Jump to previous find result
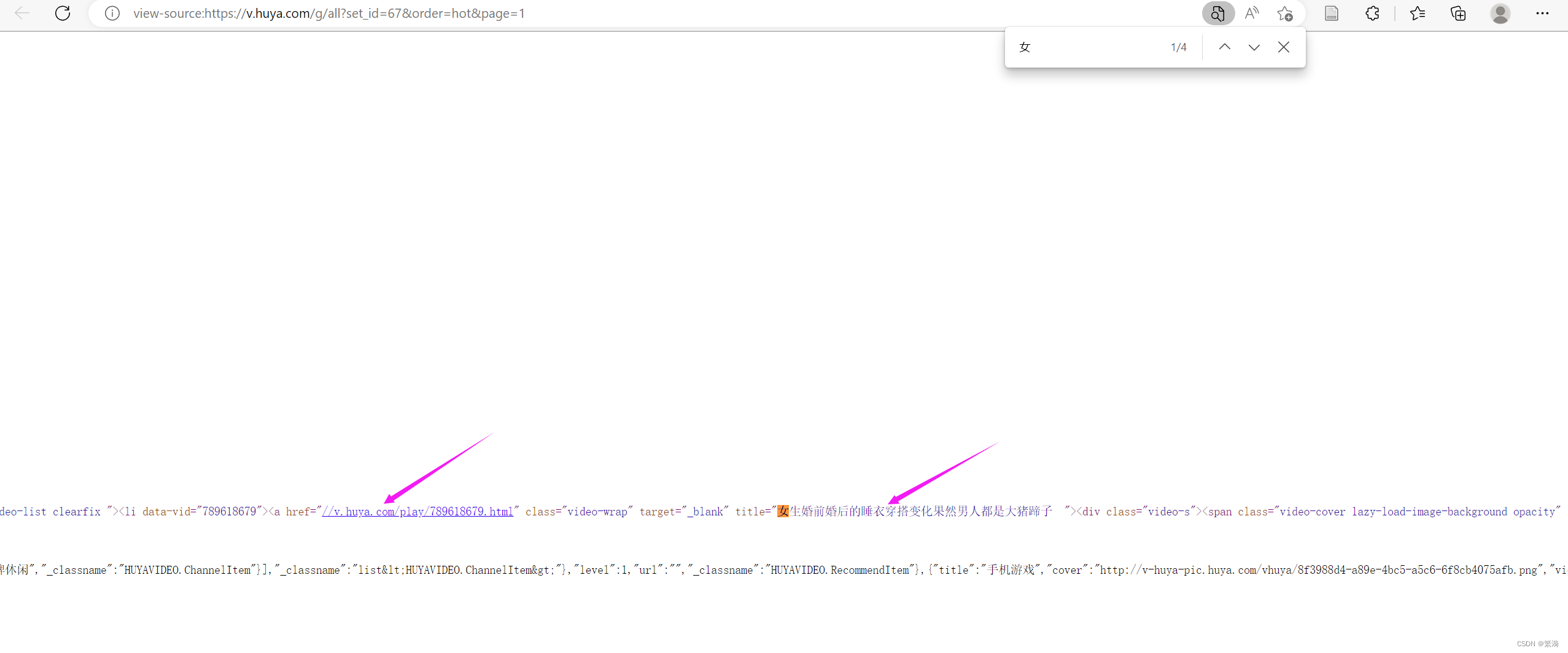Screen dimensions: 1568x653 1225,47
